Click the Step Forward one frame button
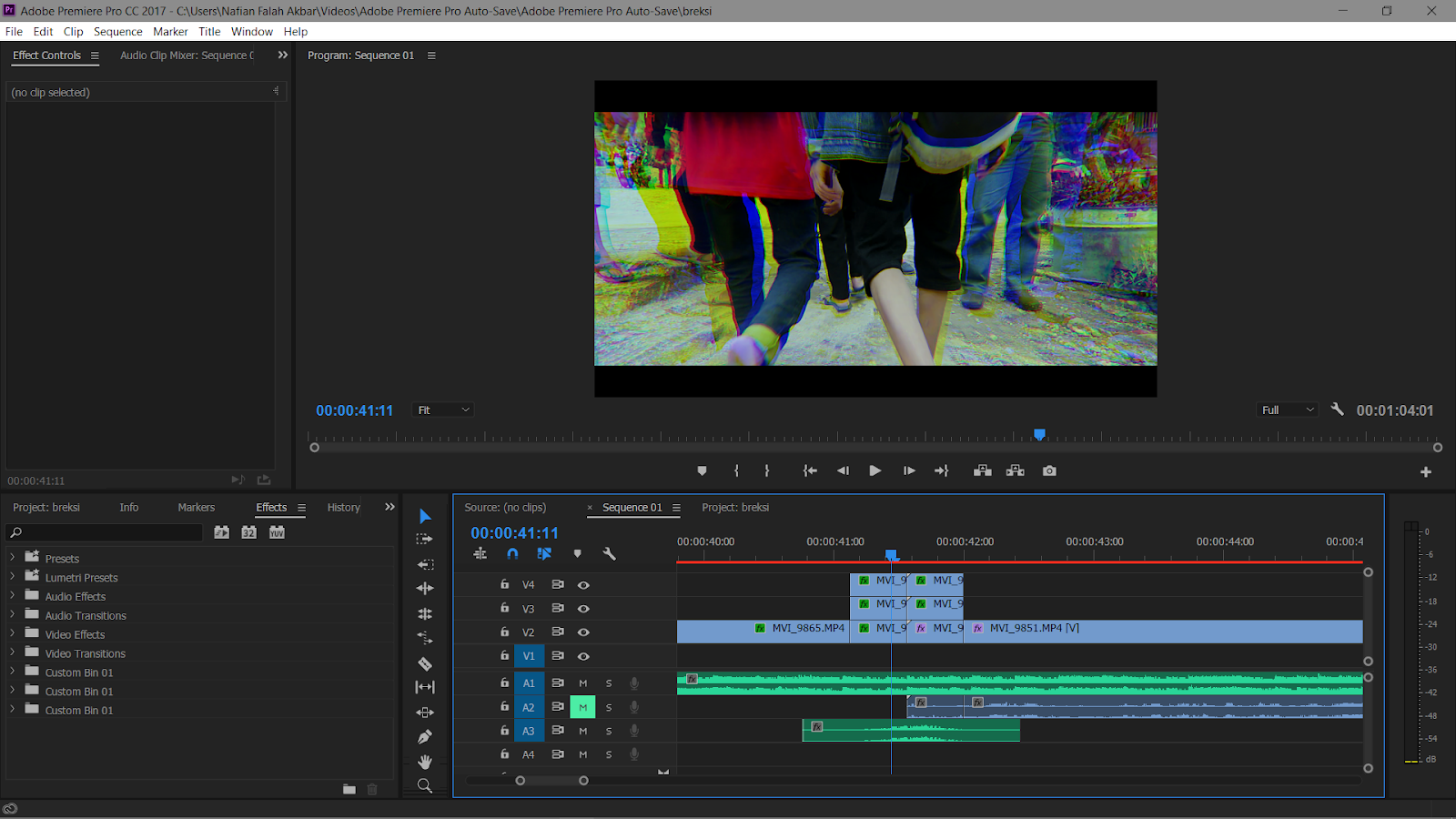The image size is (1456, 819). click(x=908, y=470)
